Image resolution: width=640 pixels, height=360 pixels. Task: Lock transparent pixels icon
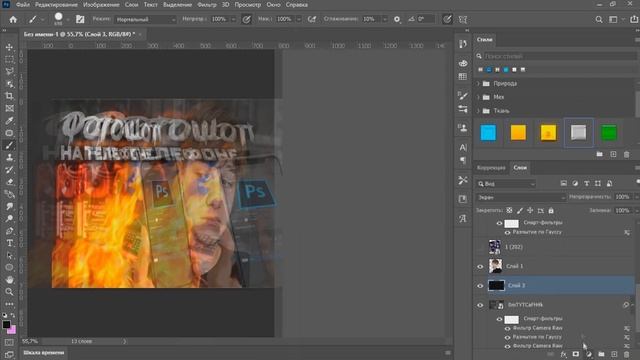509,211
